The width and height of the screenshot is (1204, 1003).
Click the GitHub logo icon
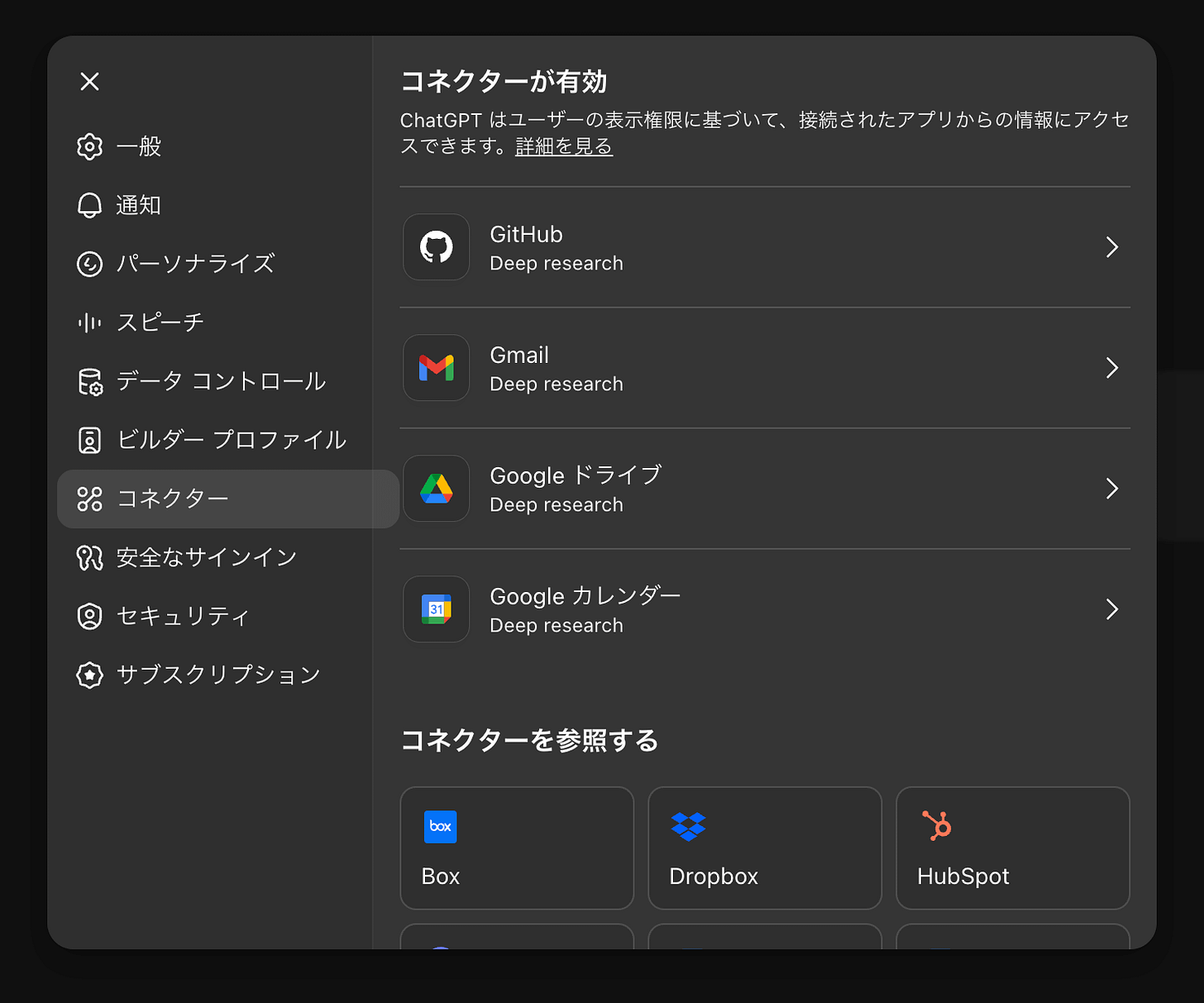[436, 246]
